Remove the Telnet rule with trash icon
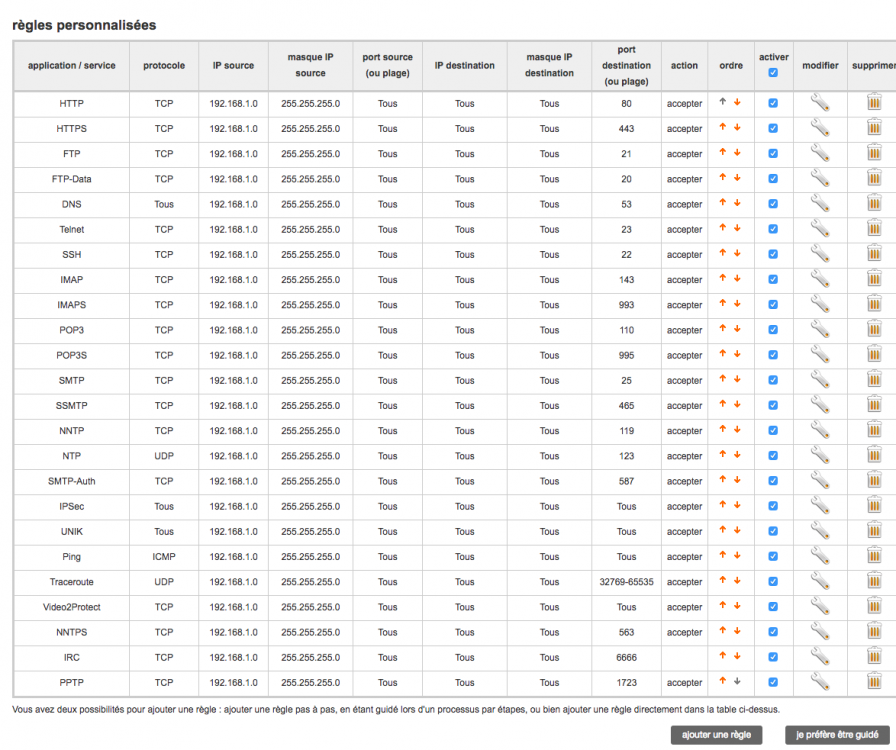 click(873, 229)
